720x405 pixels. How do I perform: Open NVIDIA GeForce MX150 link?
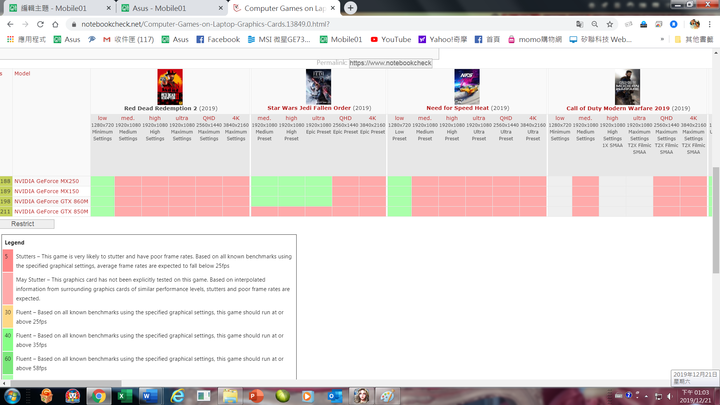(46, 191)
